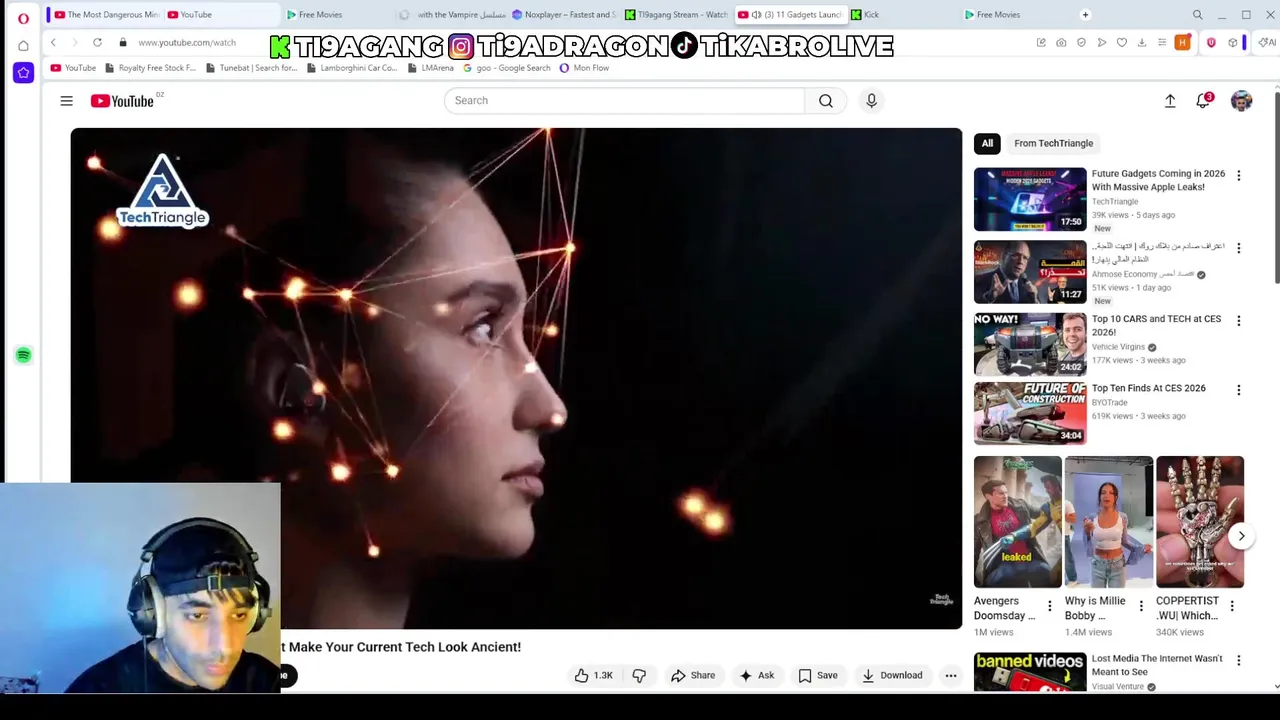Open options for Top Ten Finds At CES 2026
1280x720 pixels.
(1238, 390)
